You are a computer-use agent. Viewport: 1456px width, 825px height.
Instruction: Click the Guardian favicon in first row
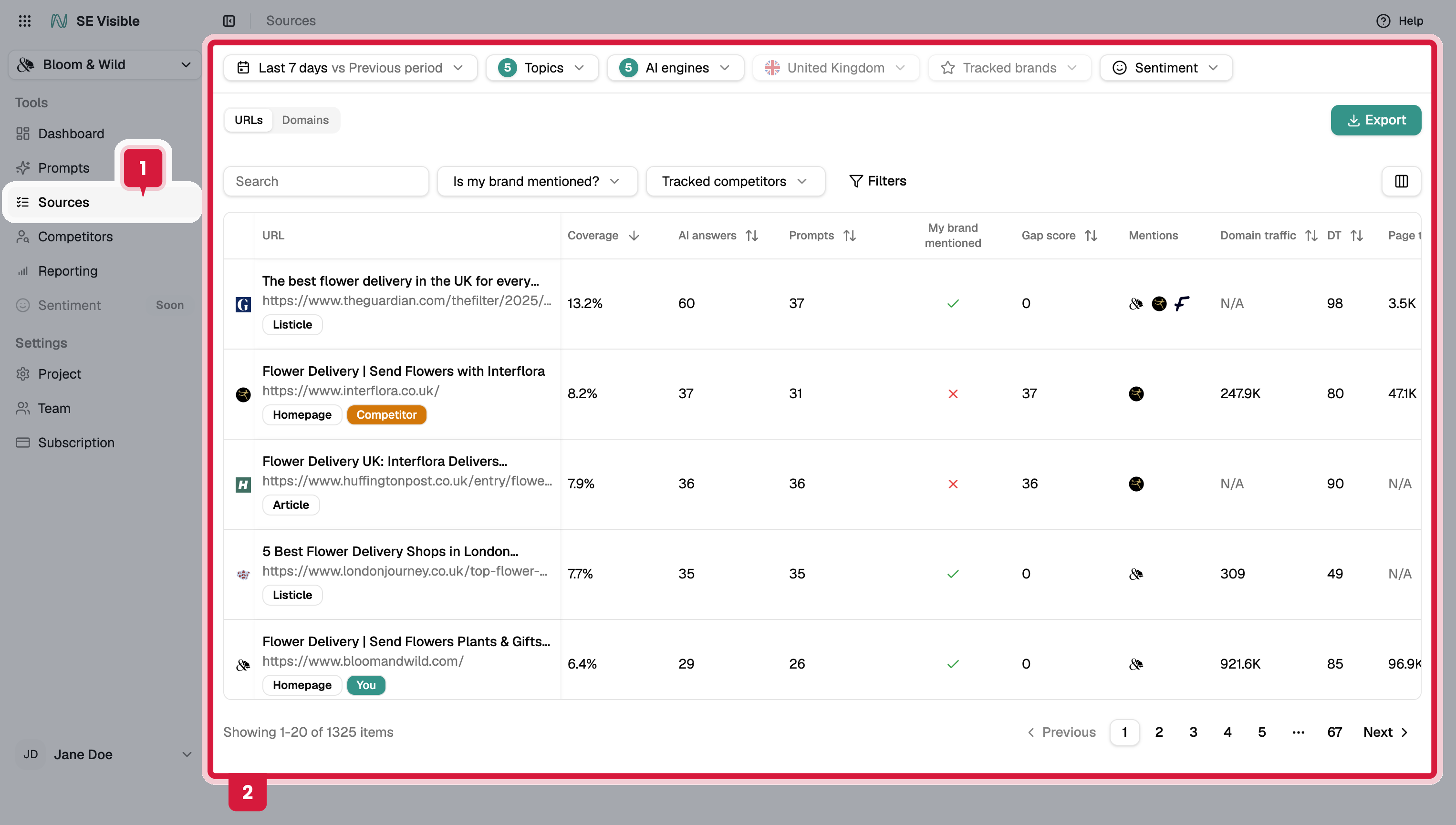[x=243, y=304]
